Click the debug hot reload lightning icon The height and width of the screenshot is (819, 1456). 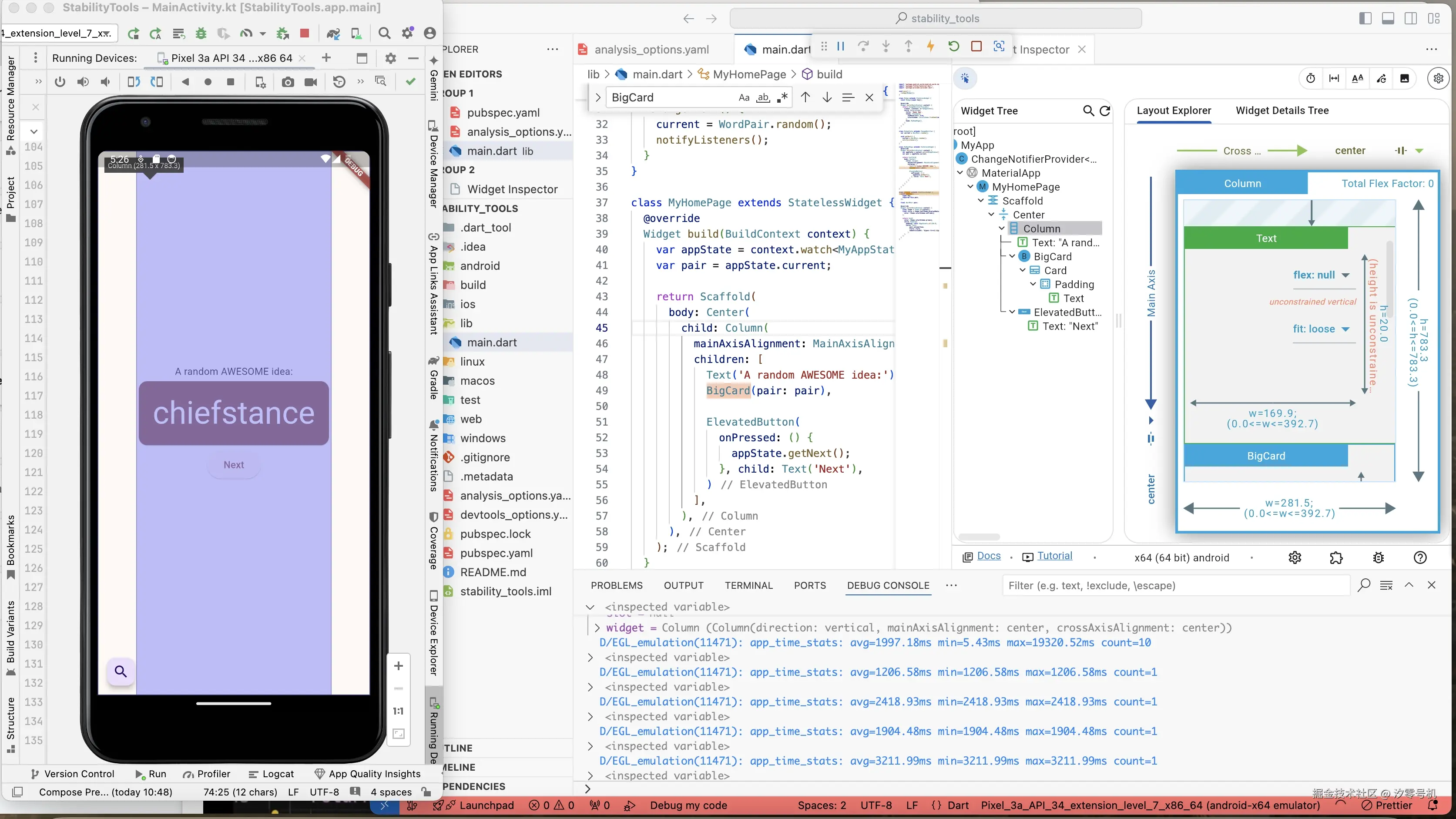(x=930, y=47)
